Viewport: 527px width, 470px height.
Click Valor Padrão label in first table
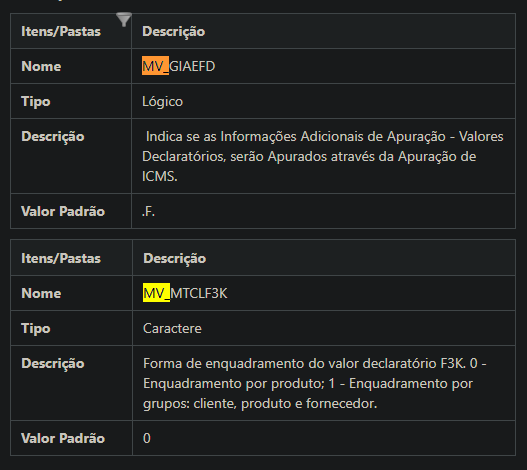click(x=63, y=211)
